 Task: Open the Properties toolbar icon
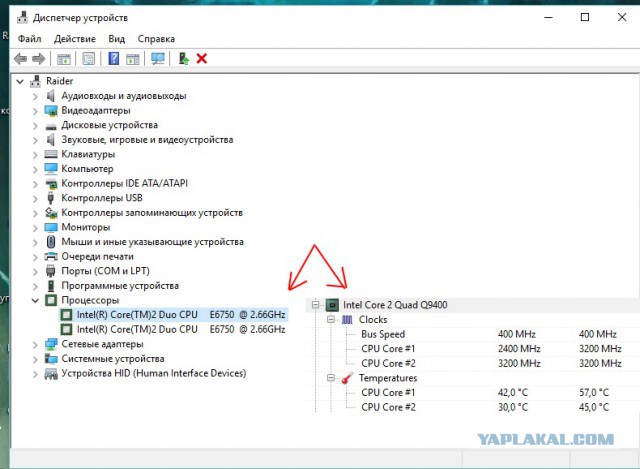click(x=89, y=59)
